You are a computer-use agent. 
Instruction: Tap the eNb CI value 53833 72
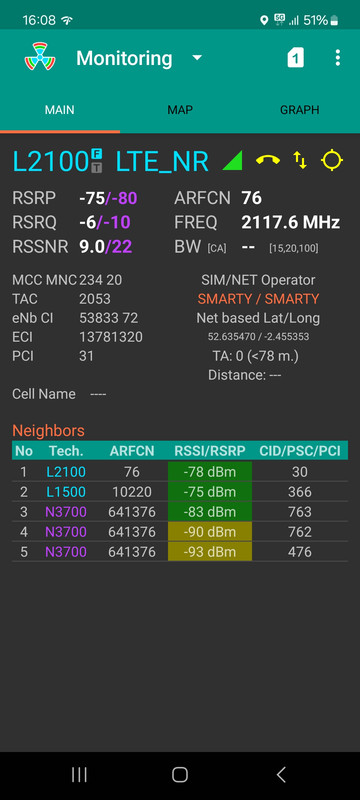109,318
